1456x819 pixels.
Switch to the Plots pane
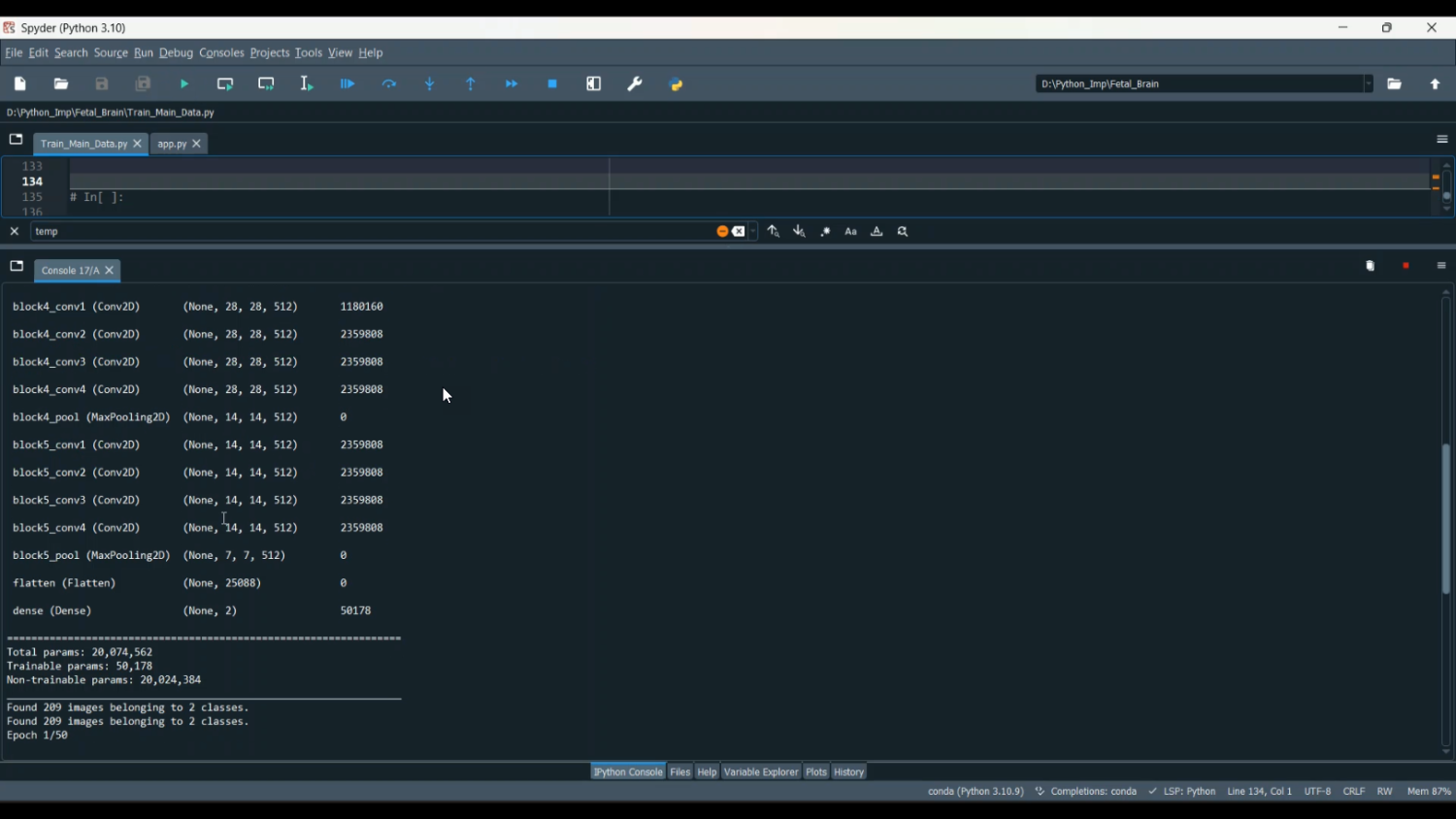pyautogui.click(x=816, y=772)
